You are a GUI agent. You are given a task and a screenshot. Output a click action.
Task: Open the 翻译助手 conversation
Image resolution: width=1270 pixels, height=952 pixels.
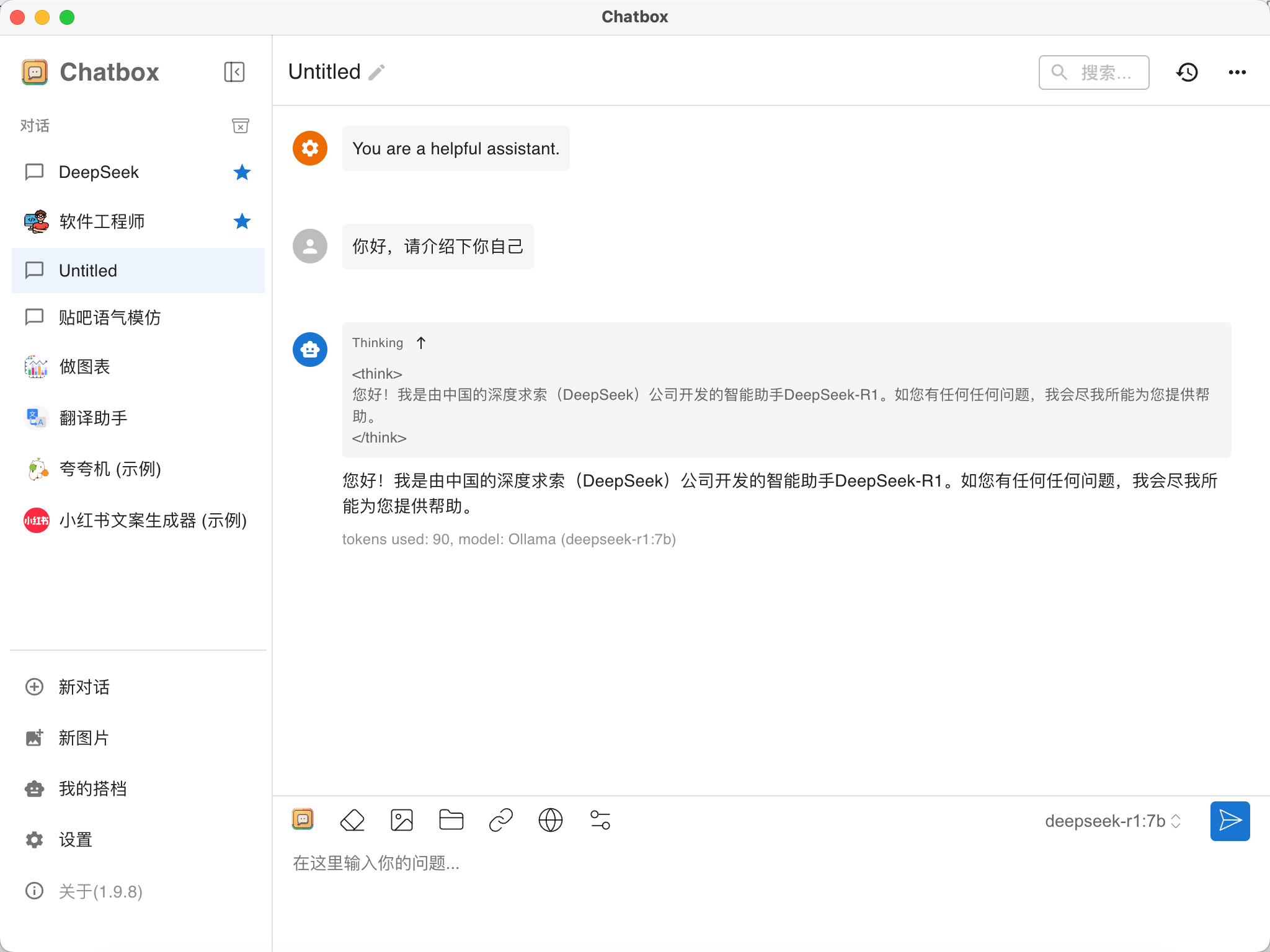(x=138, y=418)
